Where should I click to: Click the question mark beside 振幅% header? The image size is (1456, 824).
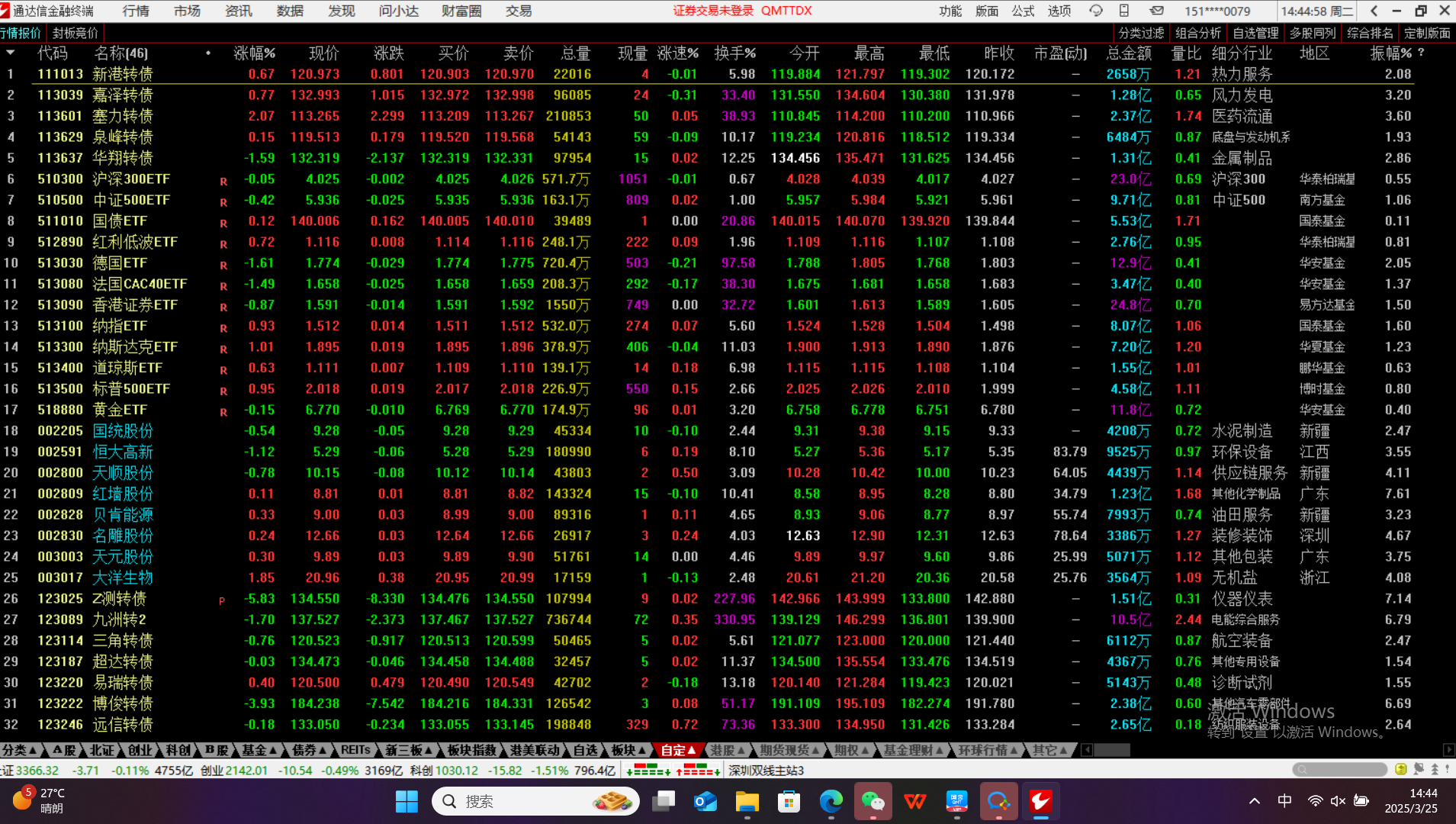(1421, 53)
